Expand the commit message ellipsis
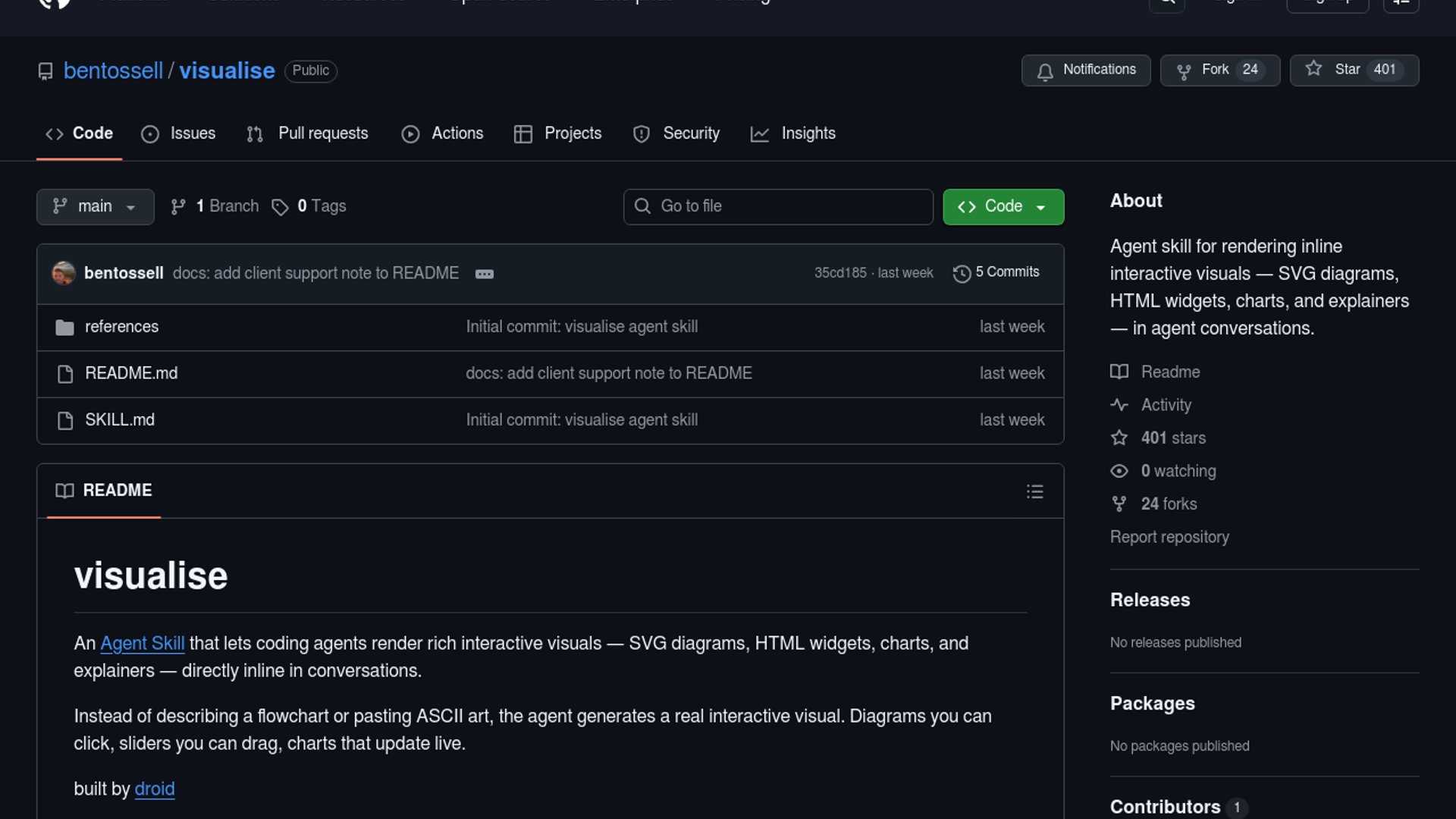The image size is (1456, 819). pyautogui.click(x=484, y=274)
